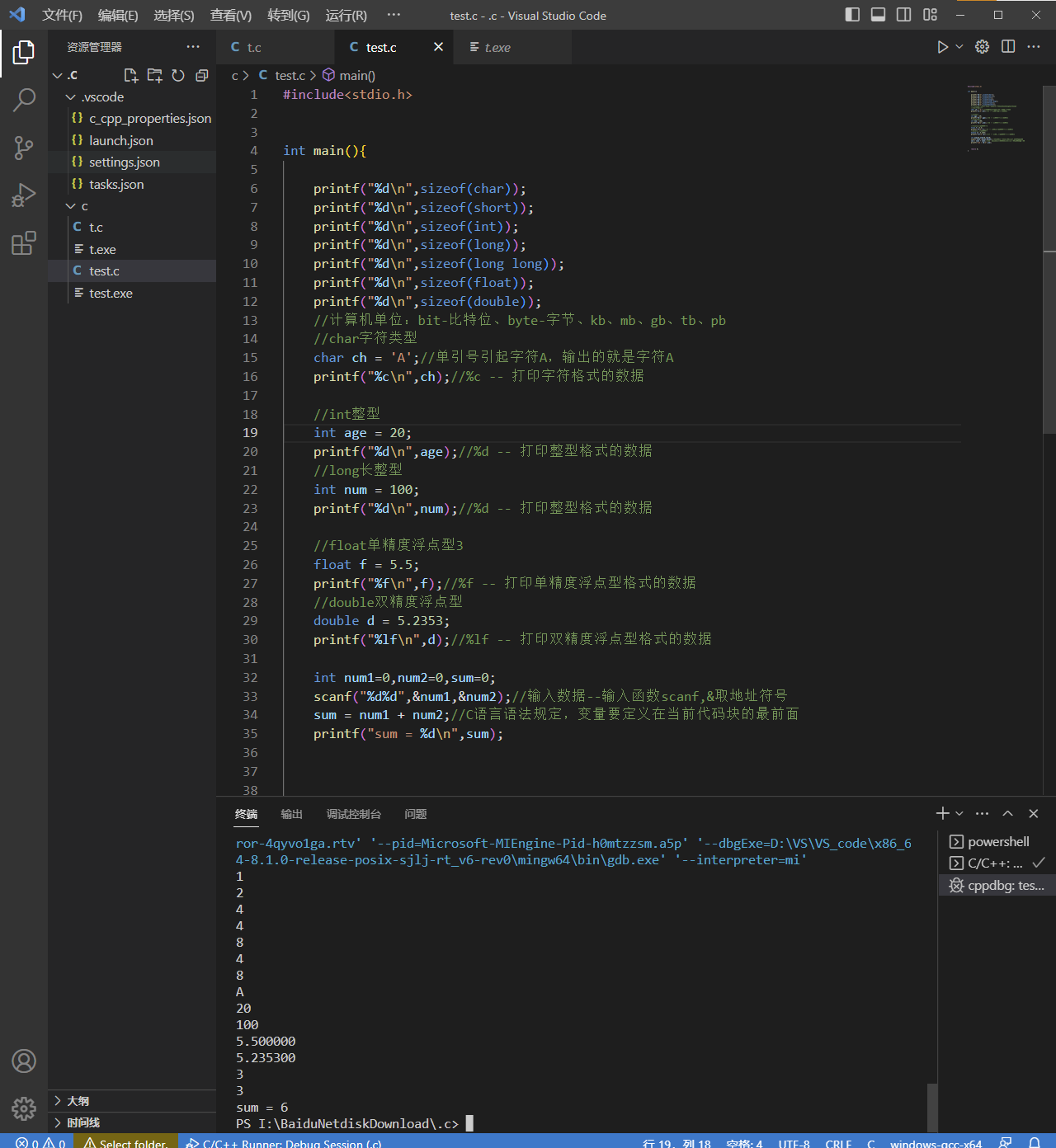The height and width of the screenshot is (1148, 1056).
Task: Open launch.json in the explorer
Action: [132, 141]
